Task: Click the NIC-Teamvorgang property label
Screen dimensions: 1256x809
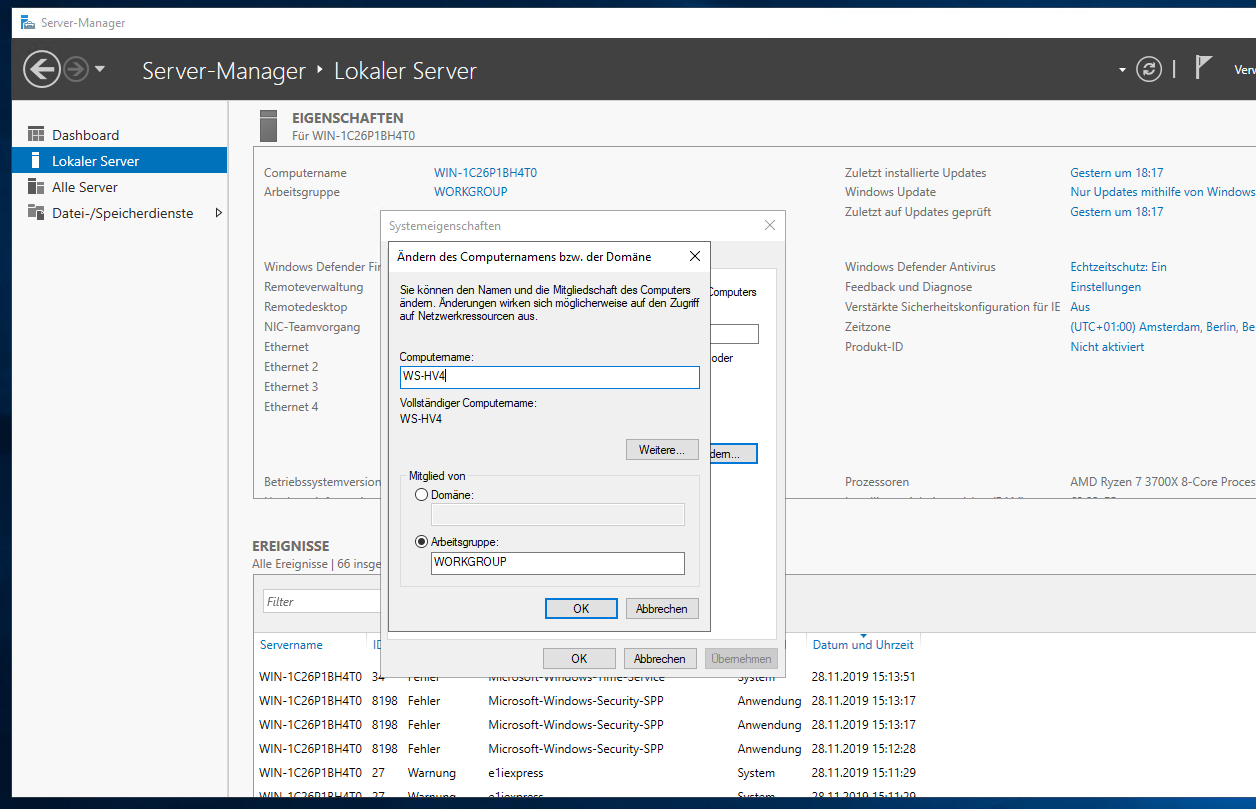Action: 312,327
